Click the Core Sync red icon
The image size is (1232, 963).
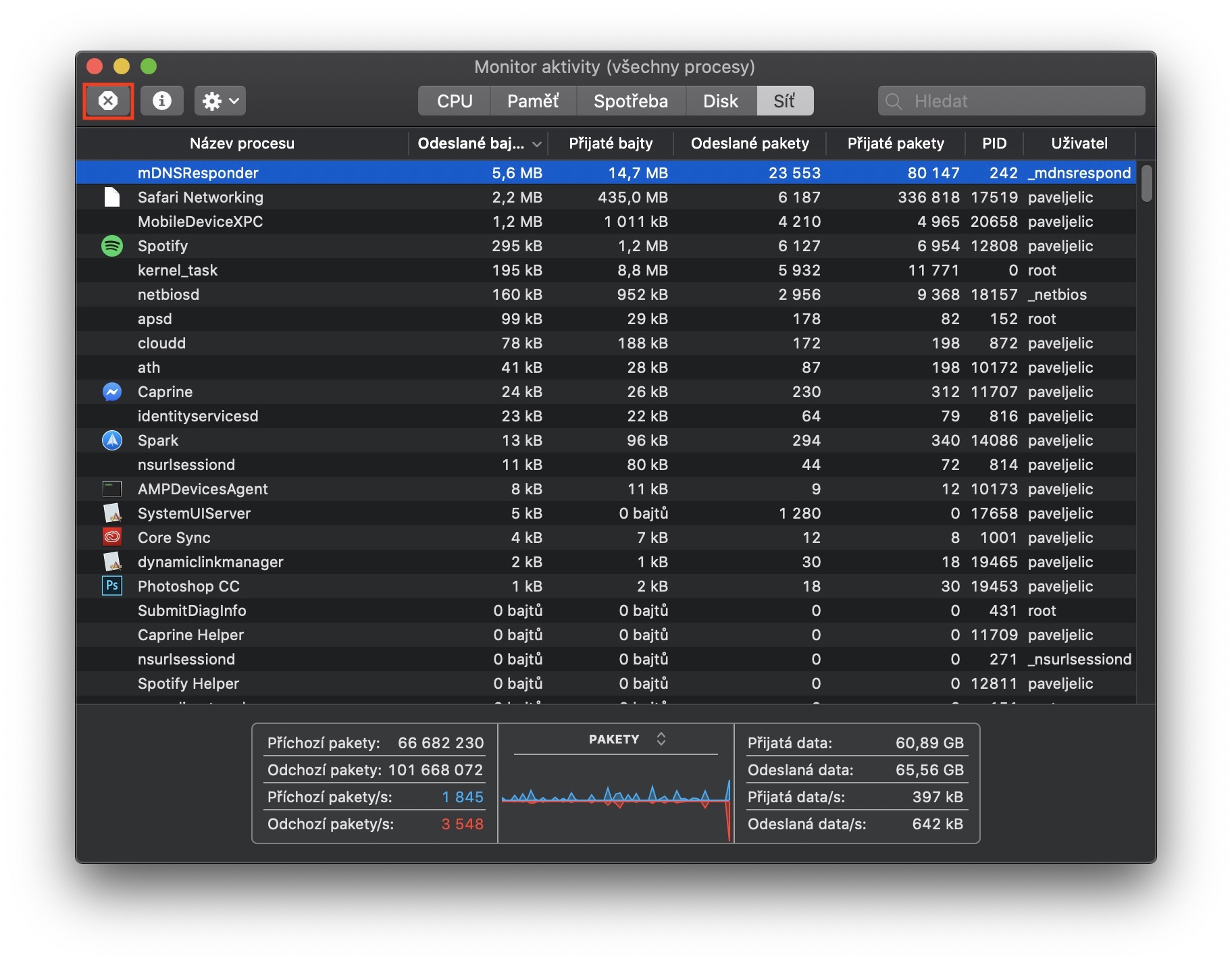112,538
